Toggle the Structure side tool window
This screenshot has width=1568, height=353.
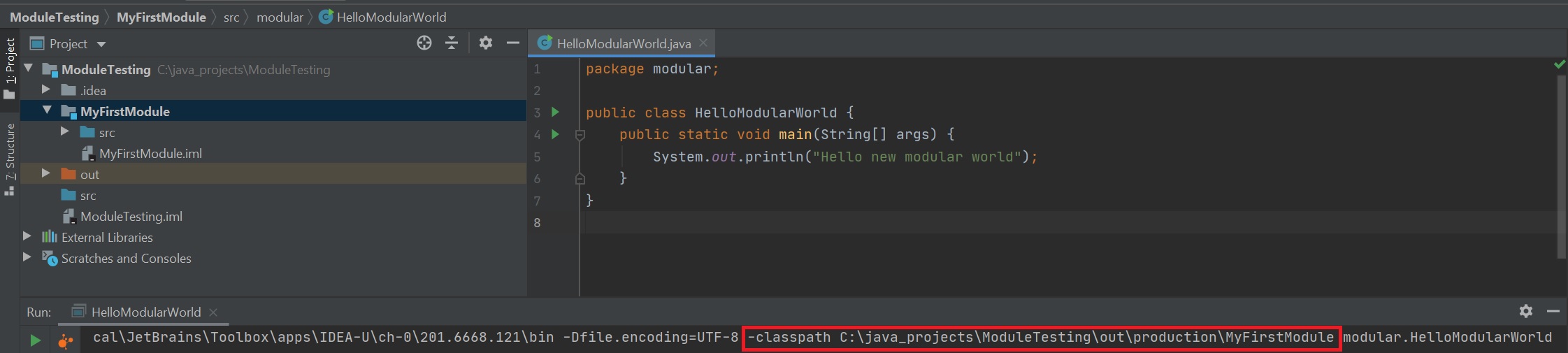pyautogui.click(x=10, y=157)
